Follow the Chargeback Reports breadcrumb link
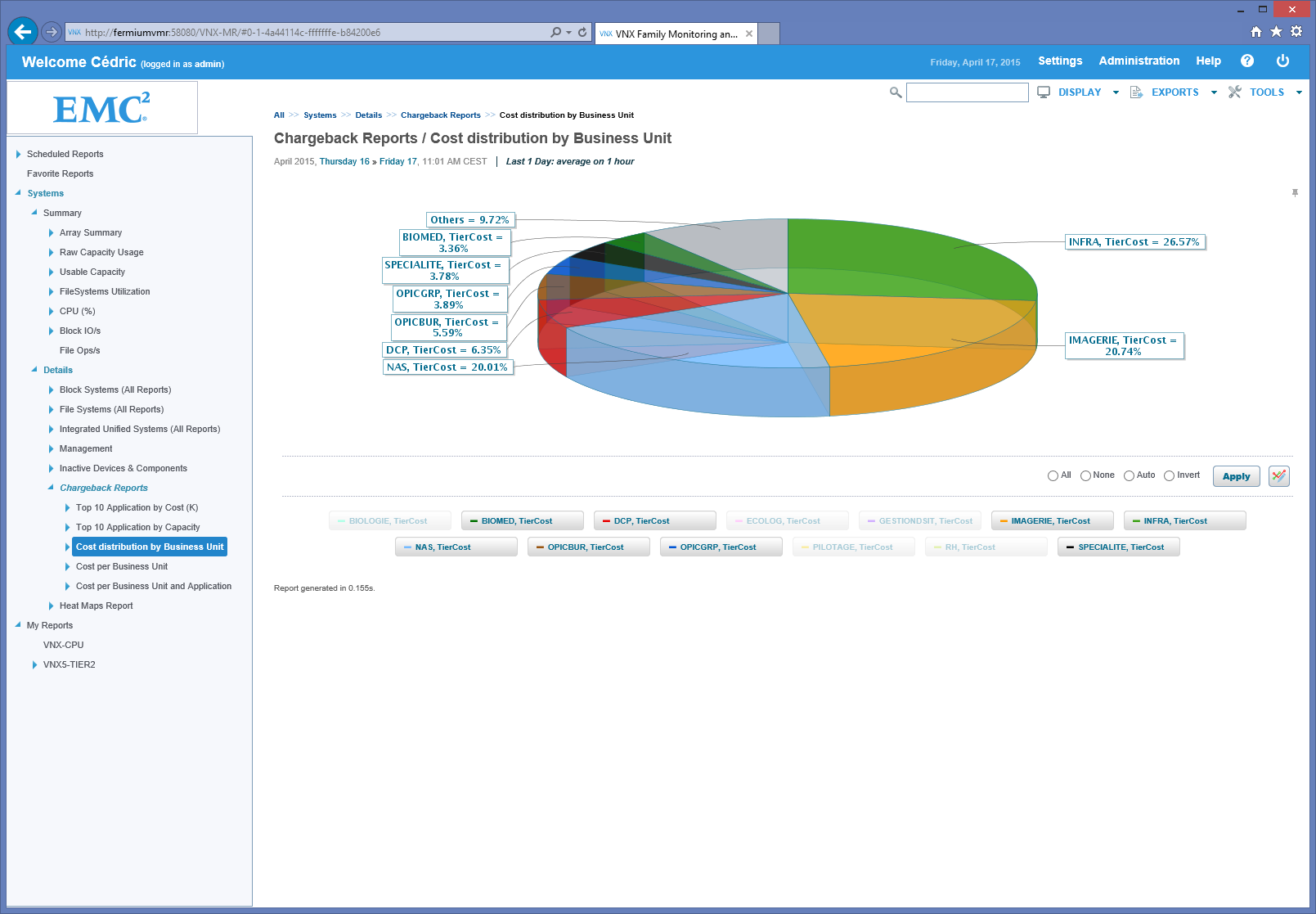This screenshot has width=1316, height=914. point(440,115)
